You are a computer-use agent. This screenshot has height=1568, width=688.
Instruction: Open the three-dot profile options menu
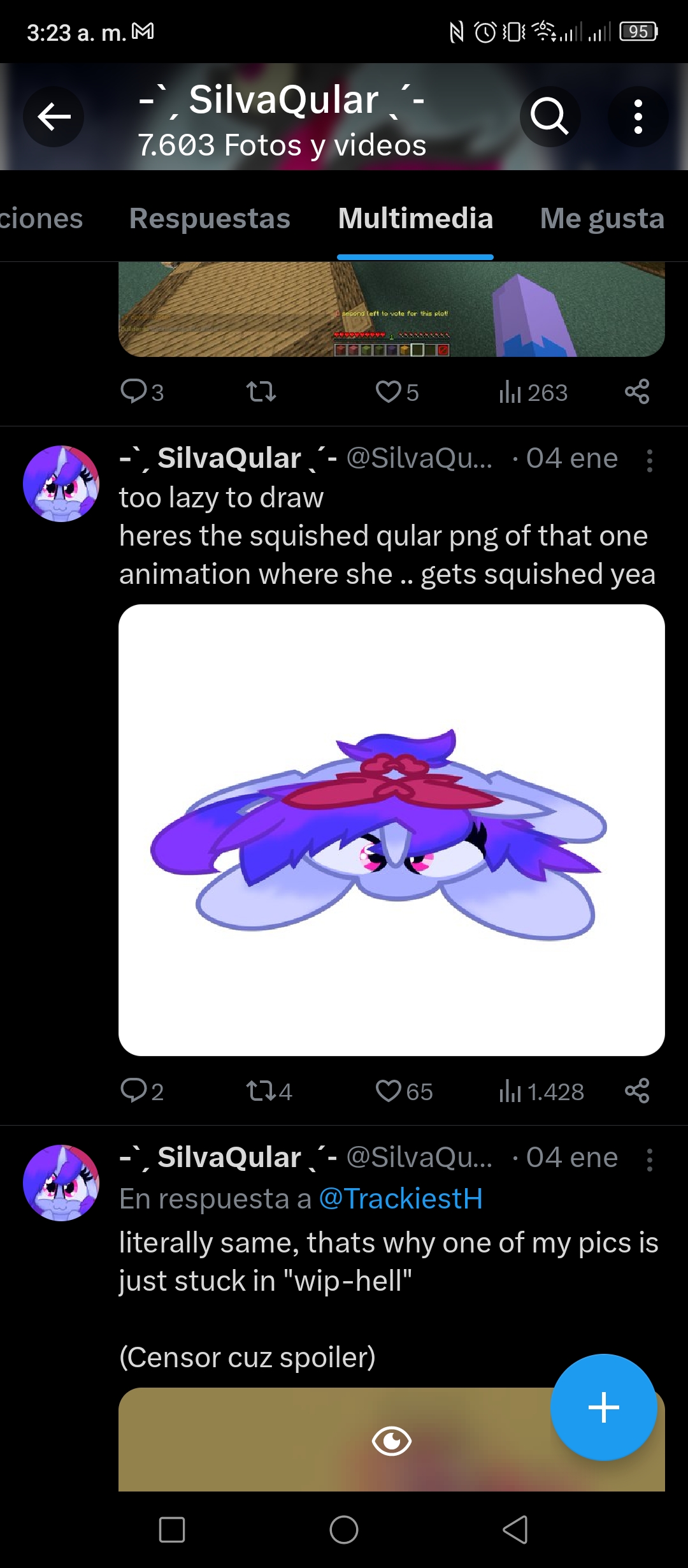[638, 117]
